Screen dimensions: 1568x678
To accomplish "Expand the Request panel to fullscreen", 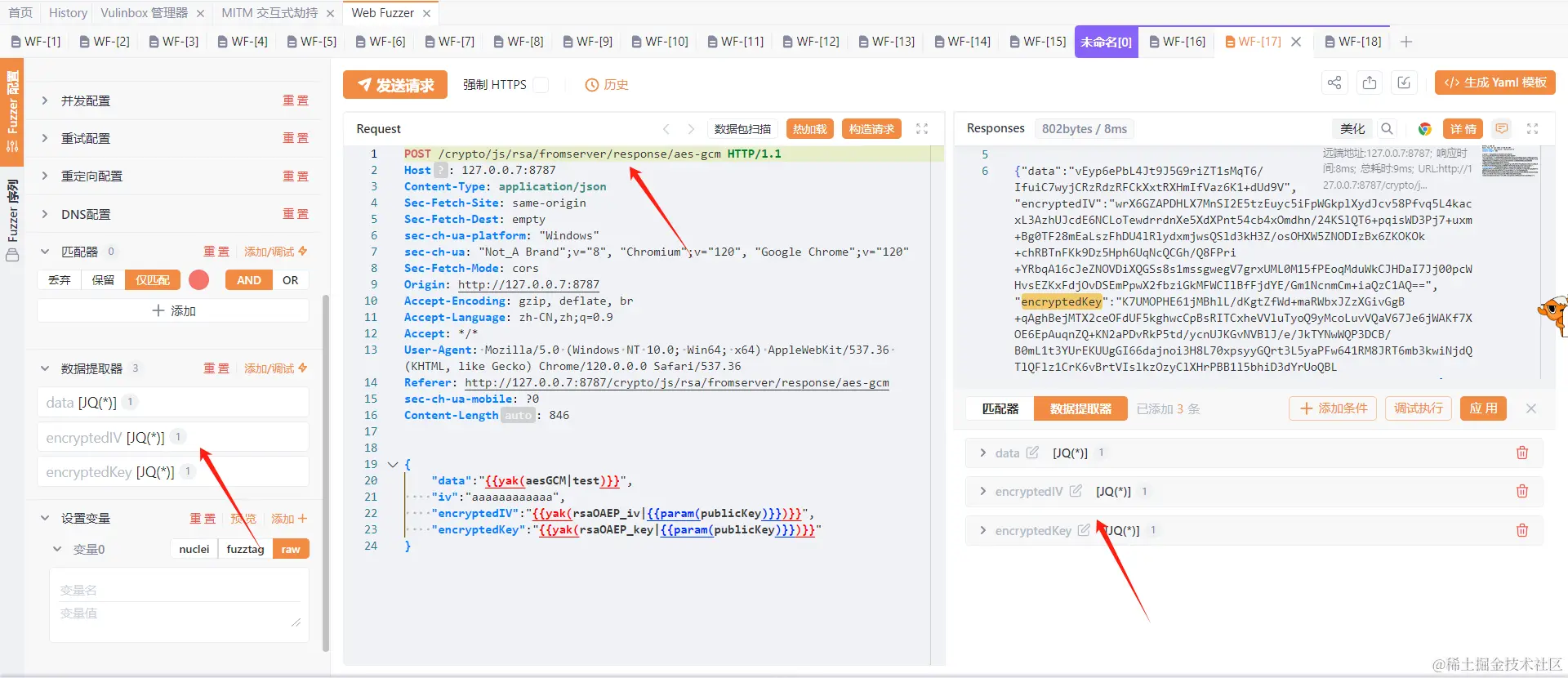I will [x=922, y=128].
